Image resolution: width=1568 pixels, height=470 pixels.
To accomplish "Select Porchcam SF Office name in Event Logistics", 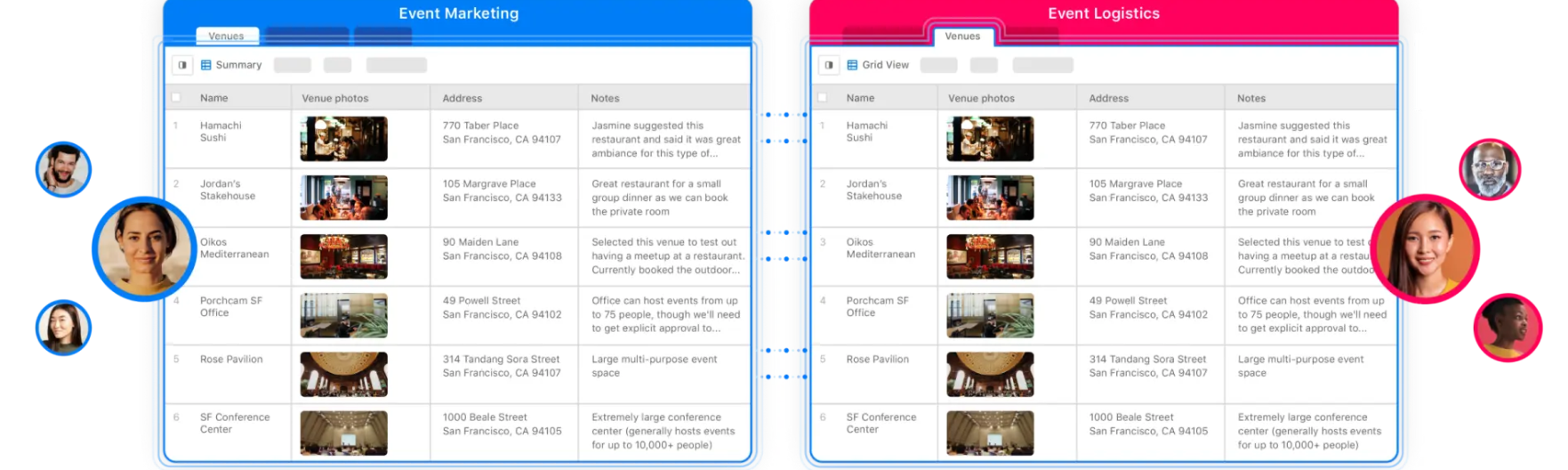I will pyautogui.click(x=878, y=307).
